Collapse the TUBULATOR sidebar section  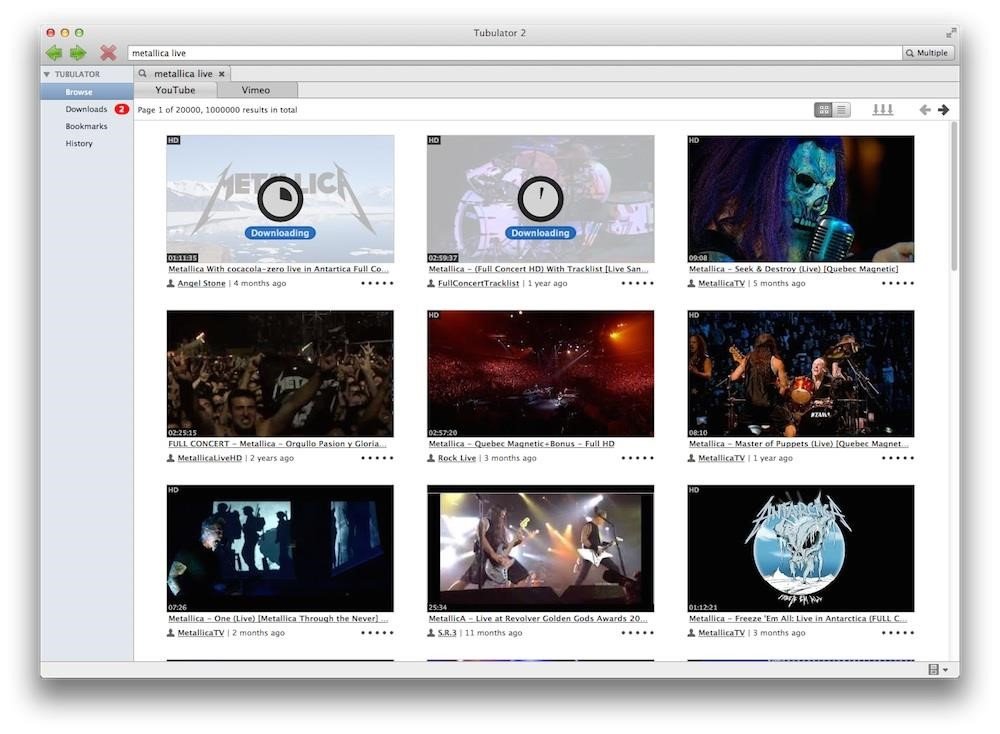click(x=47, y=75)
